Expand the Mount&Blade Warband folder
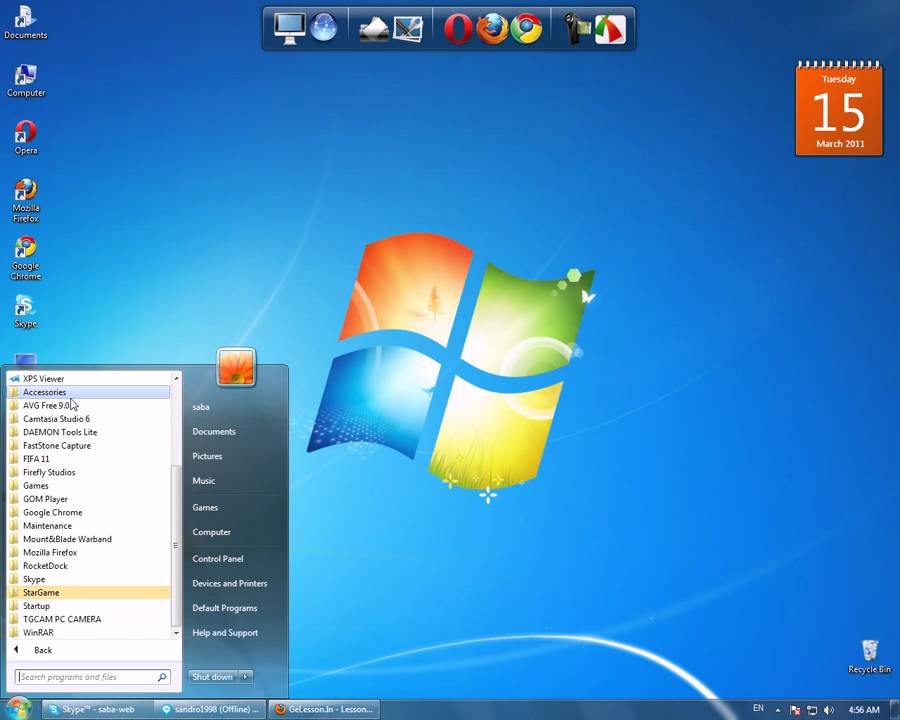 click(89, 539)
